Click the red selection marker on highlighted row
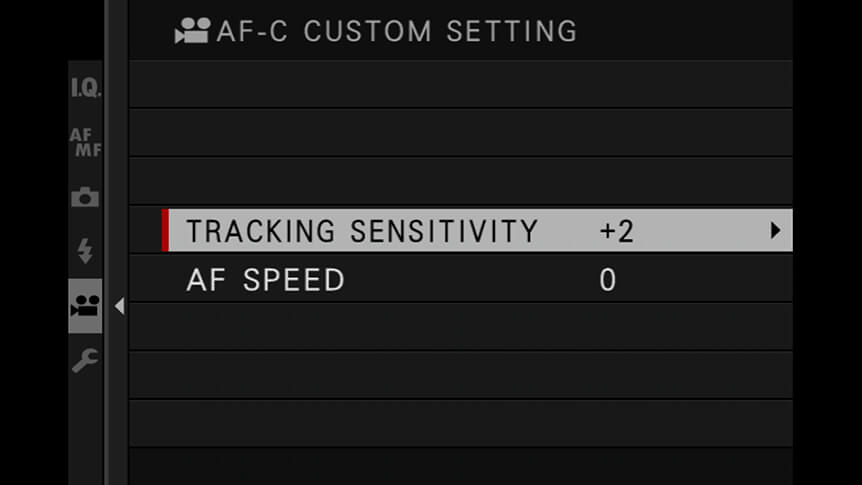The height and width of the screenshot is (485, 862). [165, 230]
